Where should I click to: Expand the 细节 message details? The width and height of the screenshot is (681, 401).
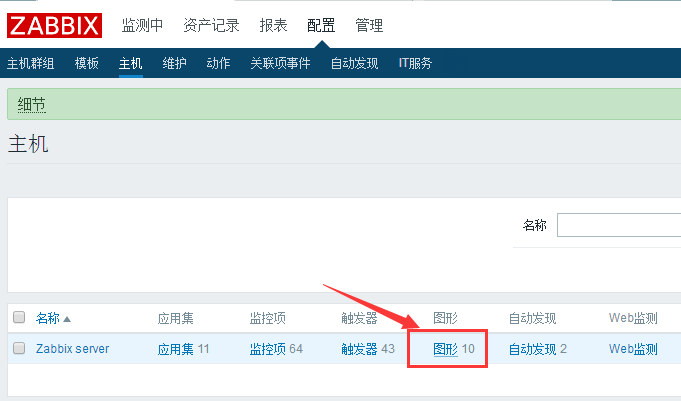[32, 105]
